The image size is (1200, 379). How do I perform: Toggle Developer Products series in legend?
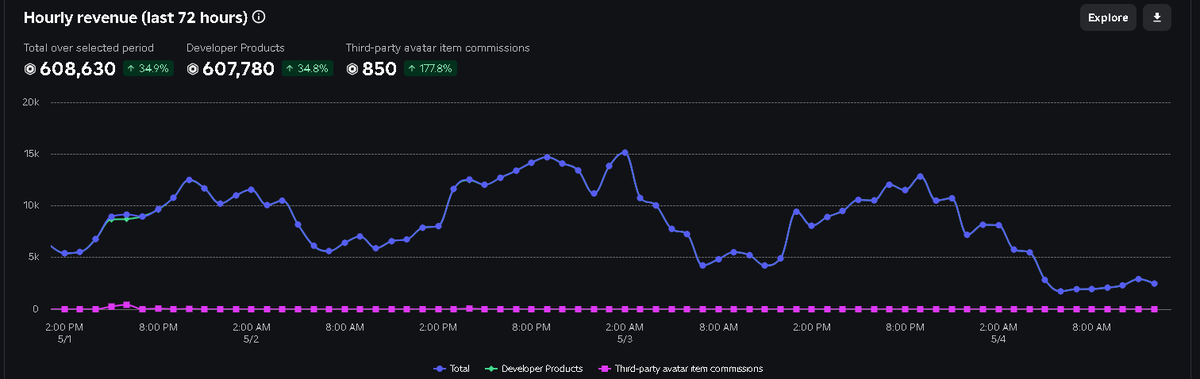point(534,369)
